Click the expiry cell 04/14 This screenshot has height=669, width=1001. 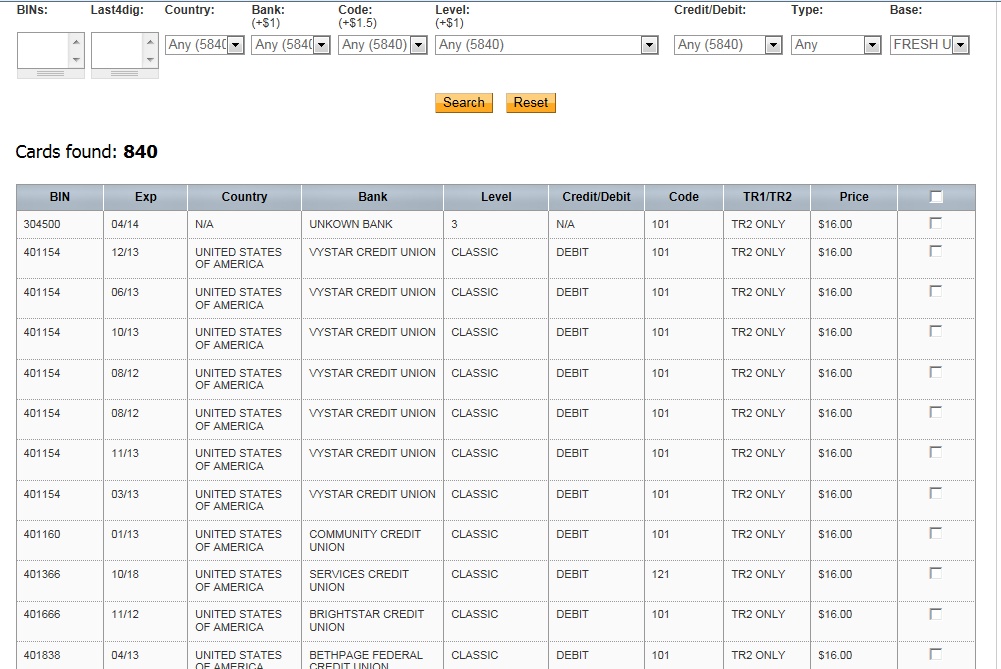(x=125, y=225)
